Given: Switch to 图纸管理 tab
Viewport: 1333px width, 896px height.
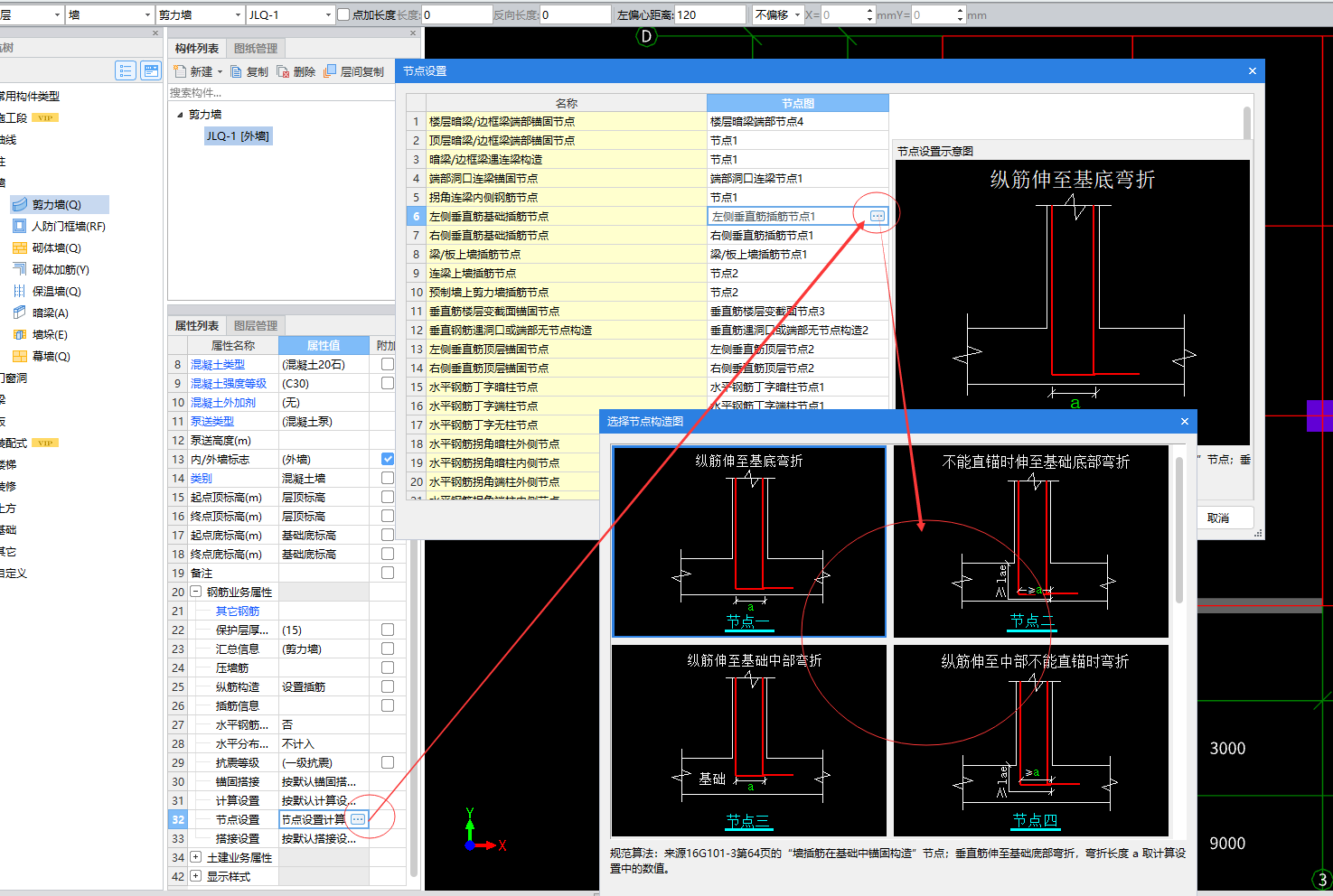Looking at the screenshot, I should pyautogui.click(x=256, y=49).
